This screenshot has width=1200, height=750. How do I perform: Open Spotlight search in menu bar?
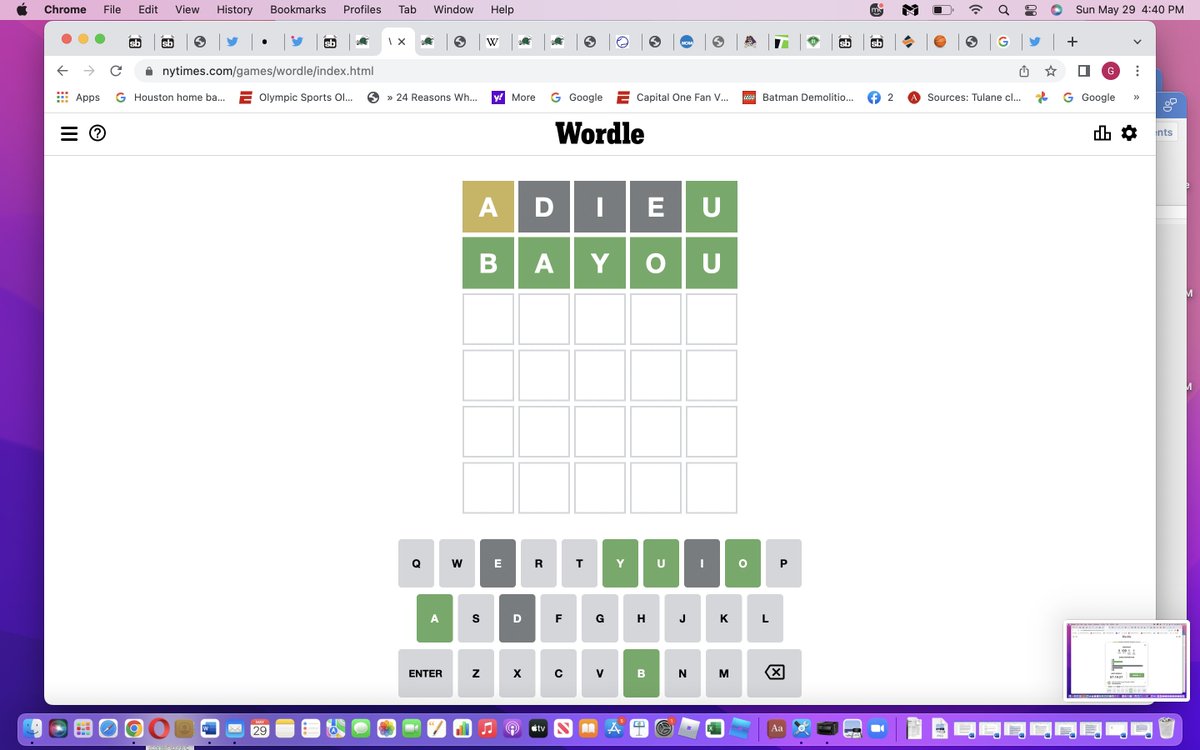click(x=1003, y=10)
